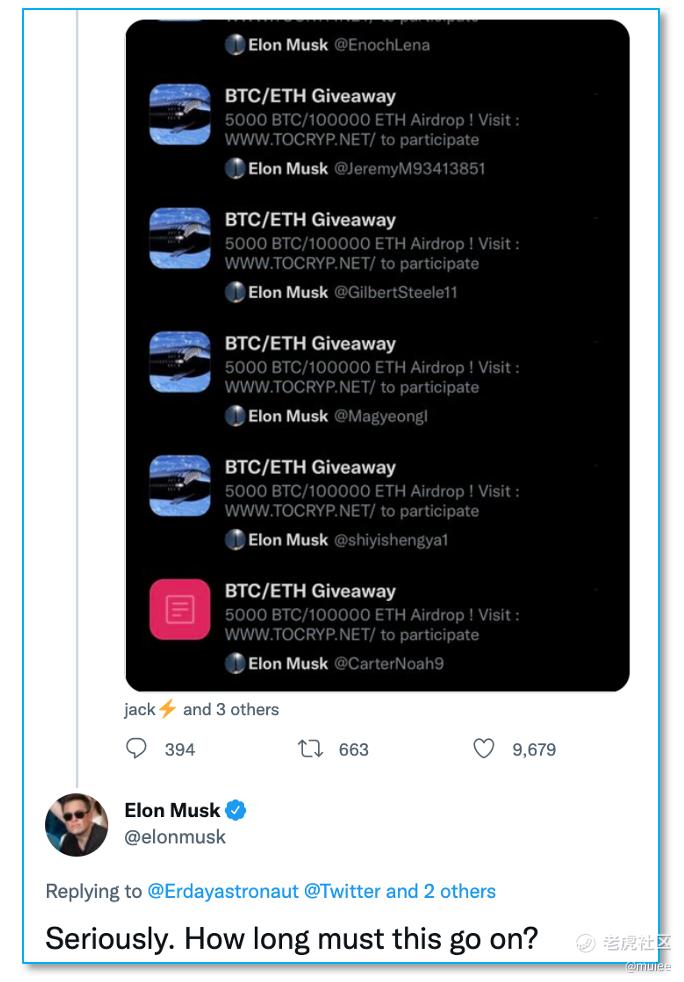The height and width of the screenshot is (982, 684).
Task: Click the @JeremyM93413851 giveaway thumbnail image
Action: (x=180, y=115)
